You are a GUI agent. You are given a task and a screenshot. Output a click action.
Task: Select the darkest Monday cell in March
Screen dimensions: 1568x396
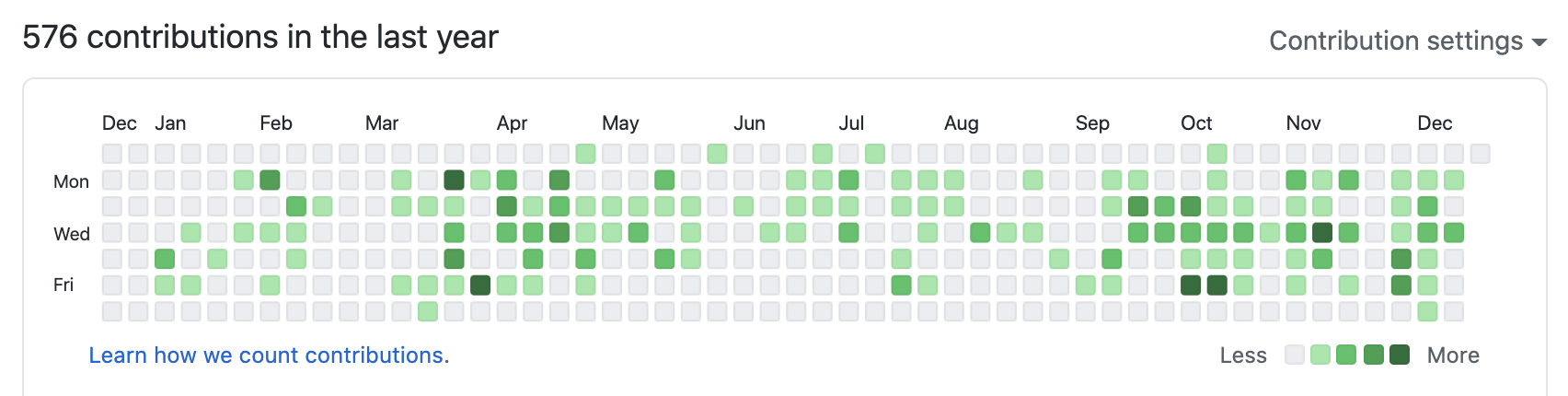(454, 180)
